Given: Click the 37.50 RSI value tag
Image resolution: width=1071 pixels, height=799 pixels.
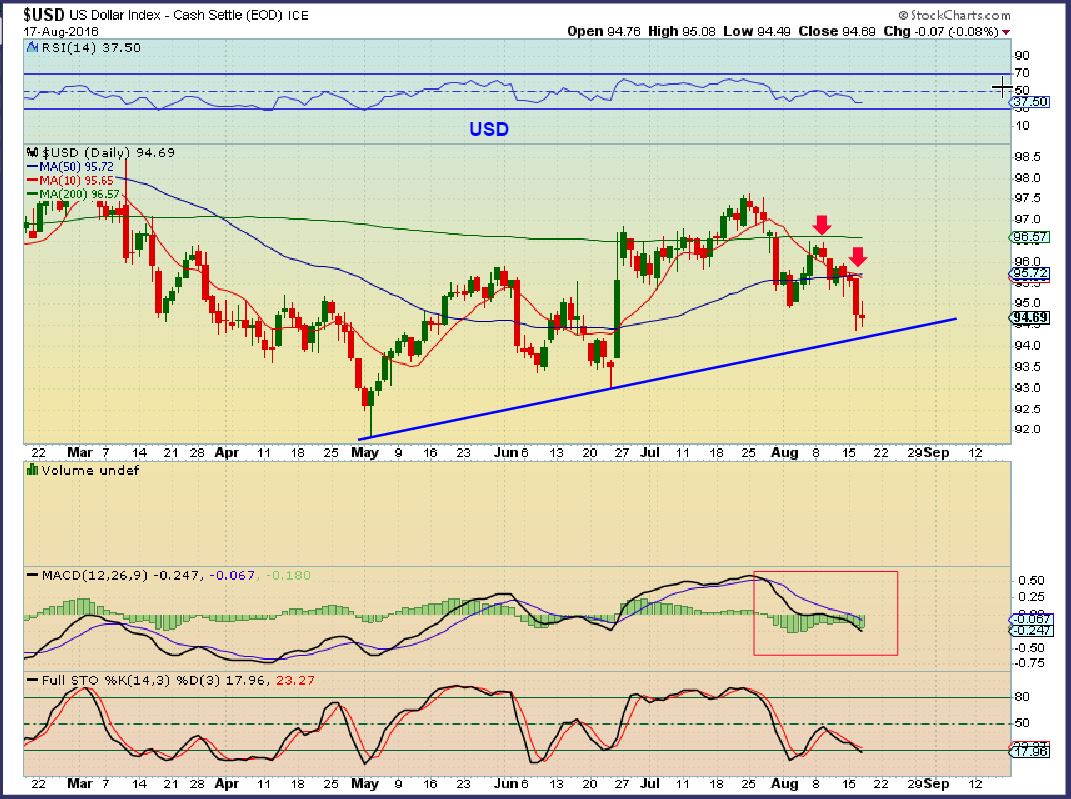Looking at the screenshot, I should coord(1029,102).
